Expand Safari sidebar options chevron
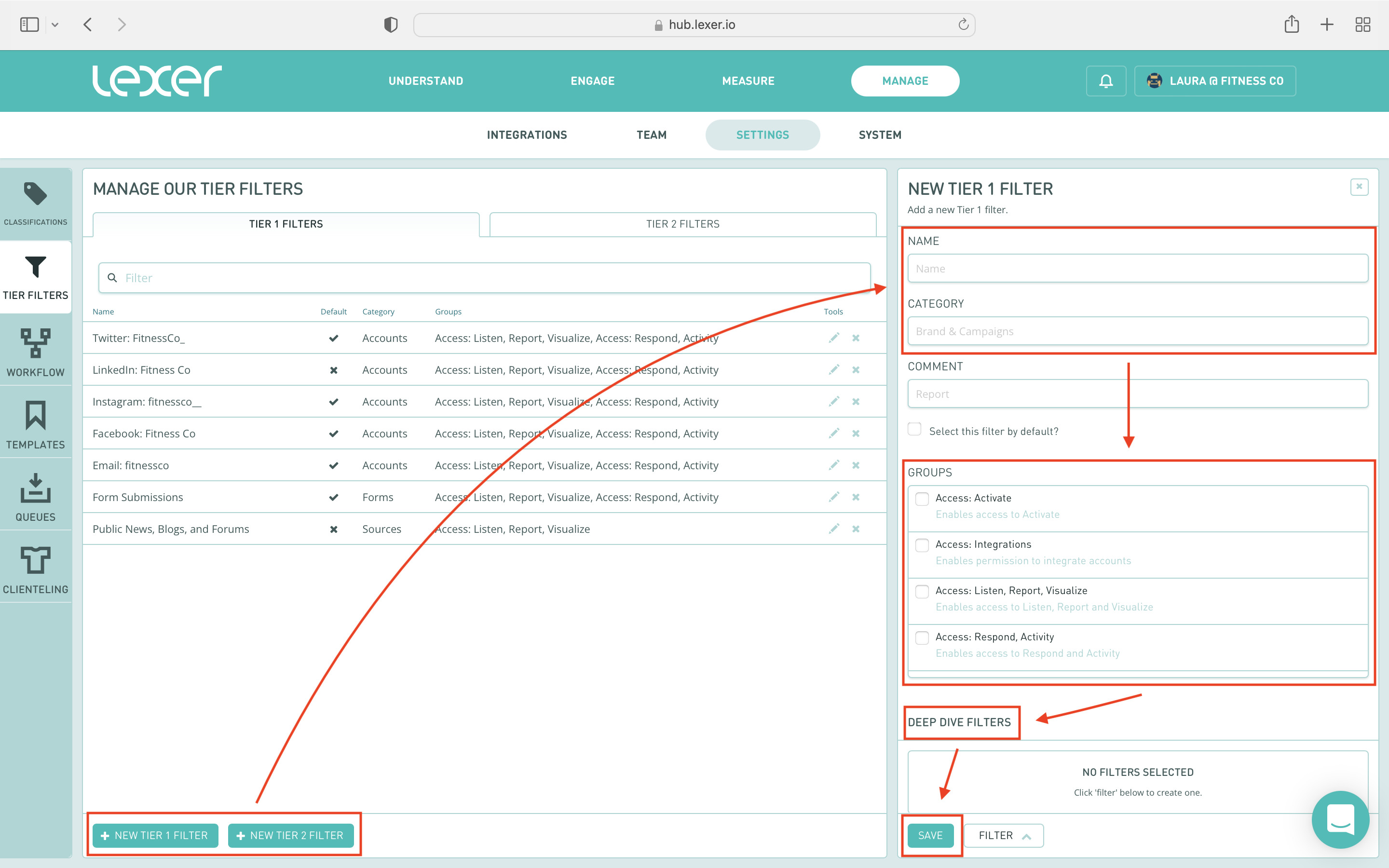The height and width of the screenshot is (868, 1389). (x=55, y=25)
